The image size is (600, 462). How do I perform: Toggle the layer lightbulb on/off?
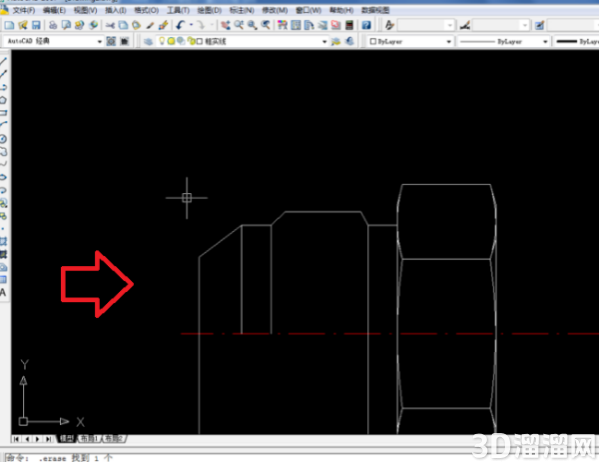click(162, 41)
